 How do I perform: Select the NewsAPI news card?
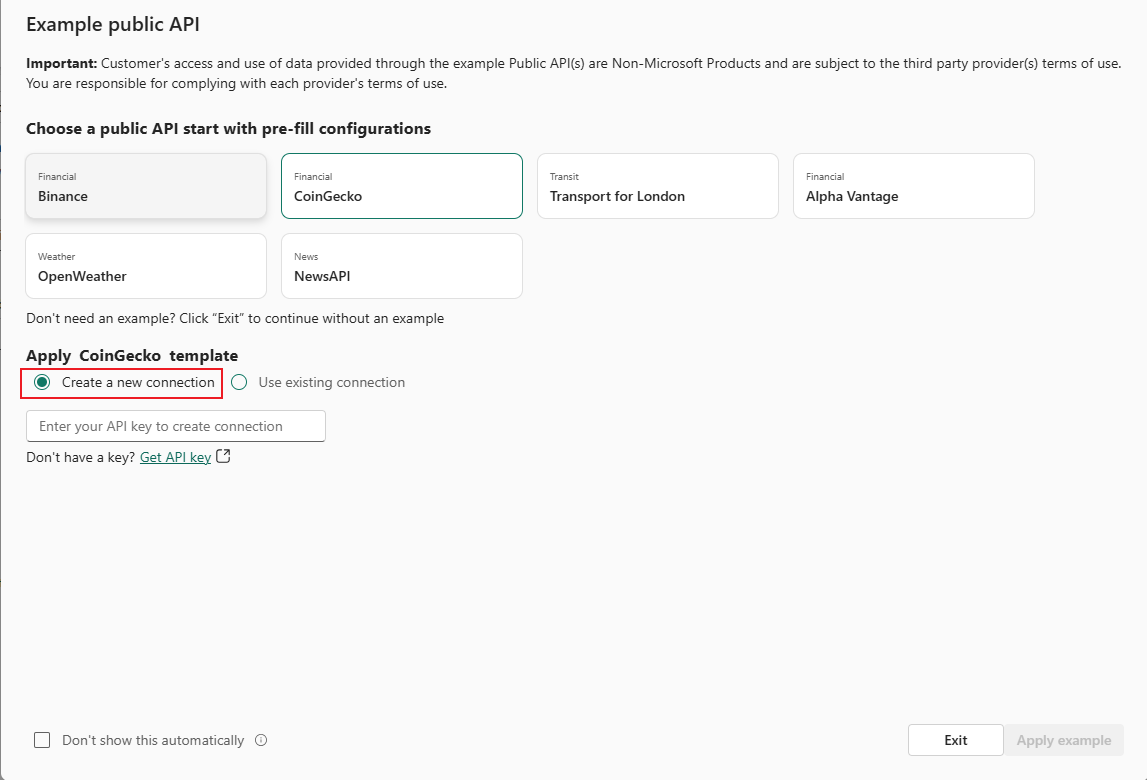[401, 266]
